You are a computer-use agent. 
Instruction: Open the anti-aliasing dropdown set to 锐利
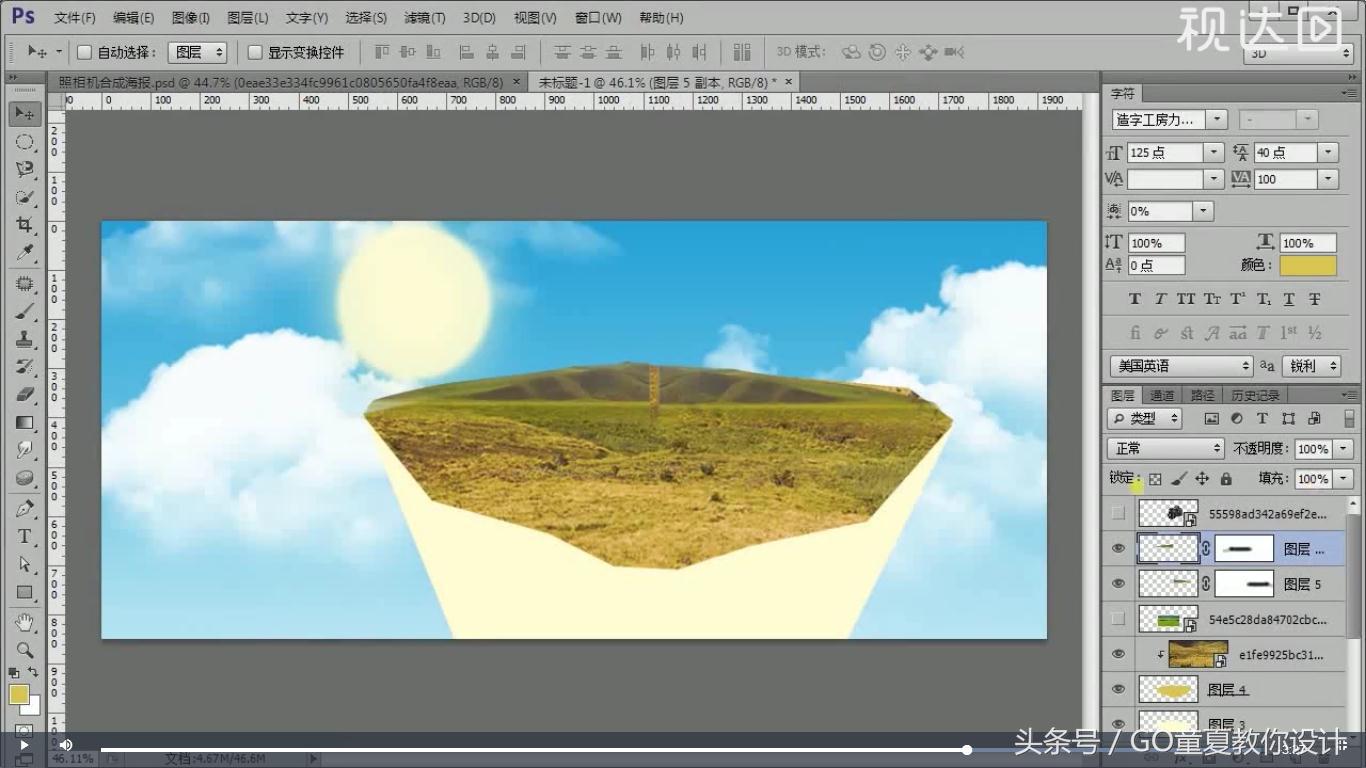pos(1310,366)
